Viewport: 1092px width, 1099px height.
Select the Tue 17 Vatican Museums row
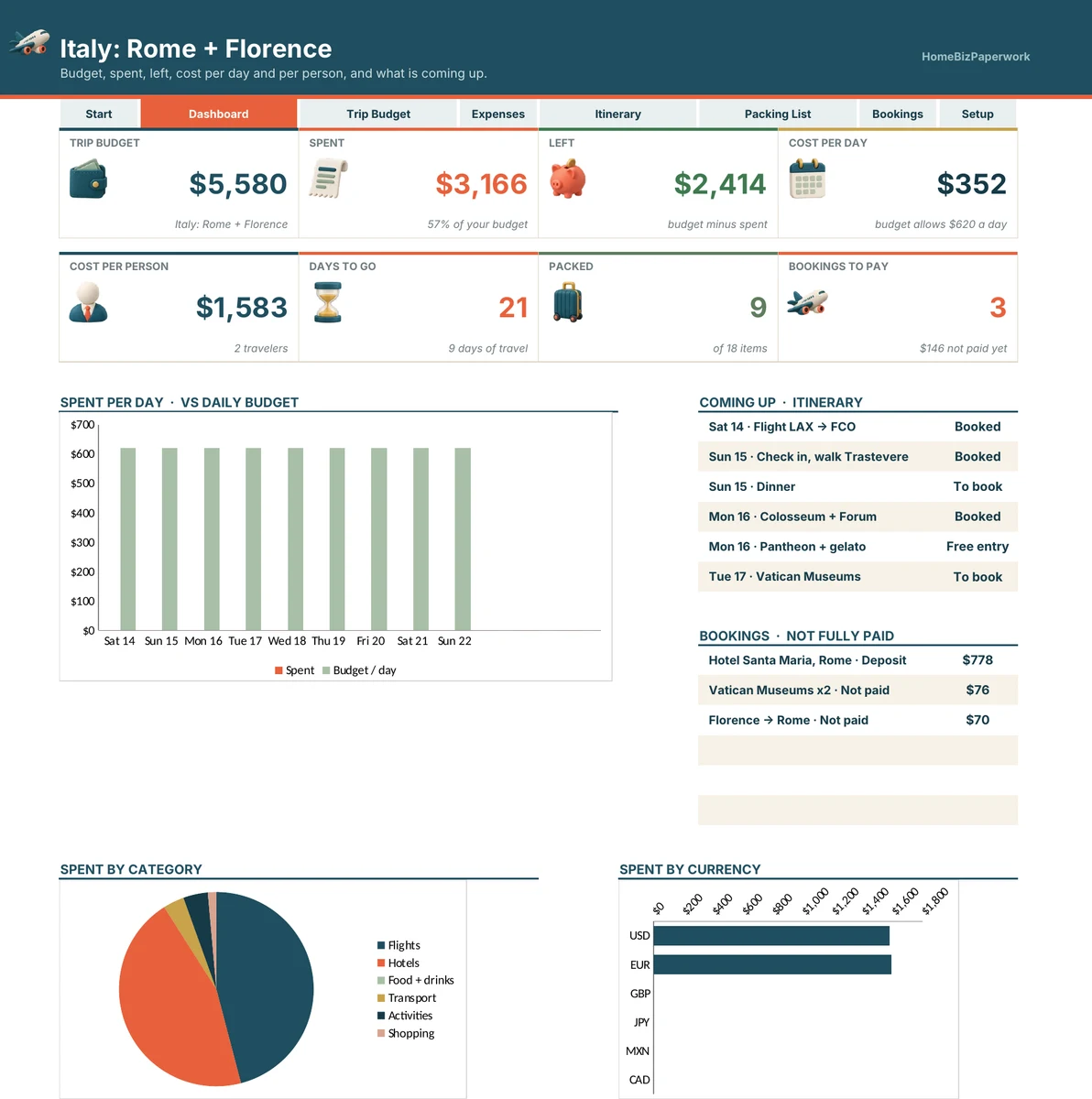click(x=857, y=577)
